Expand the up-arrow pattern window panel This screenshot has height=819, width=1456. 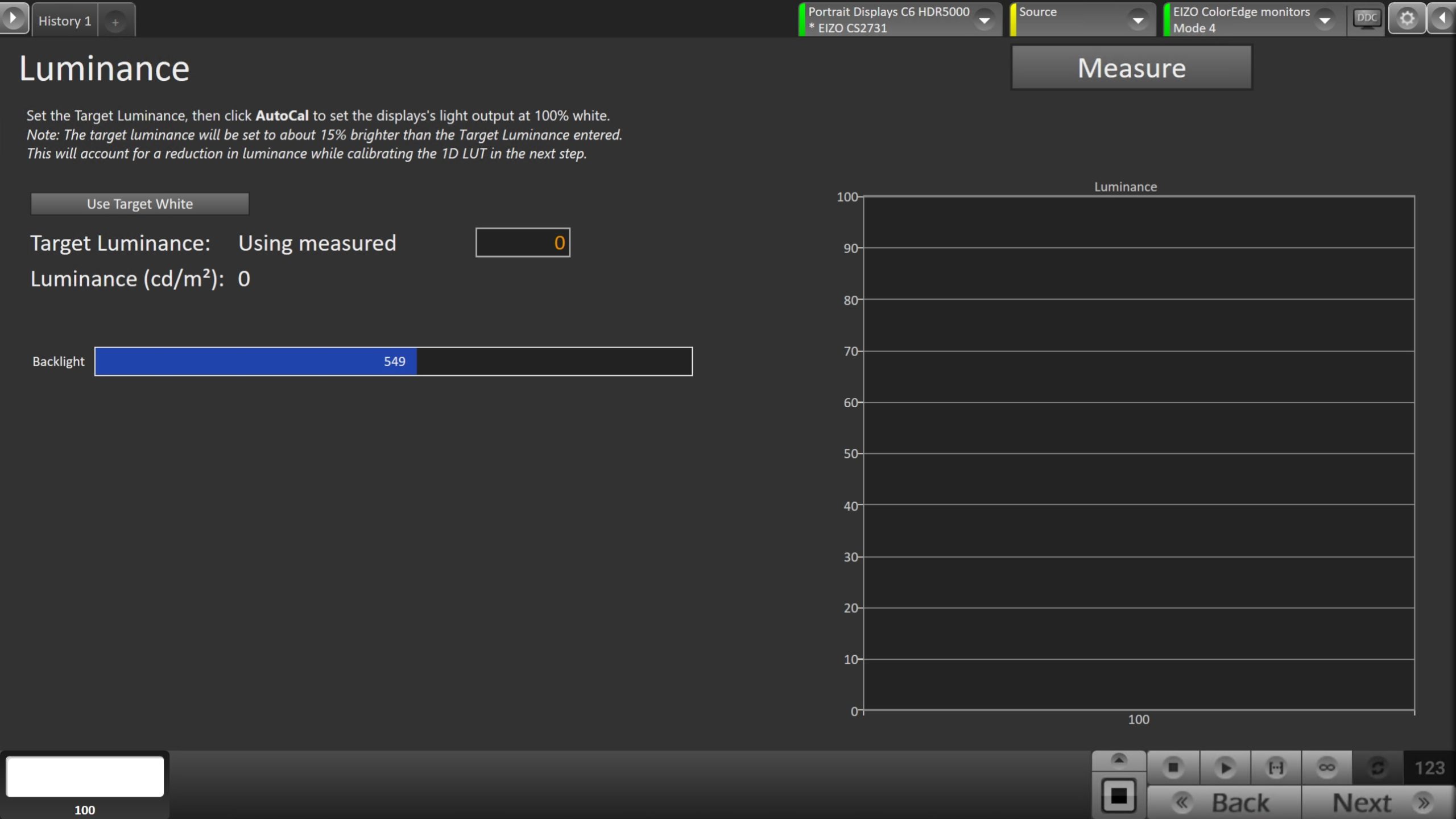click(x=1118, y=760)
